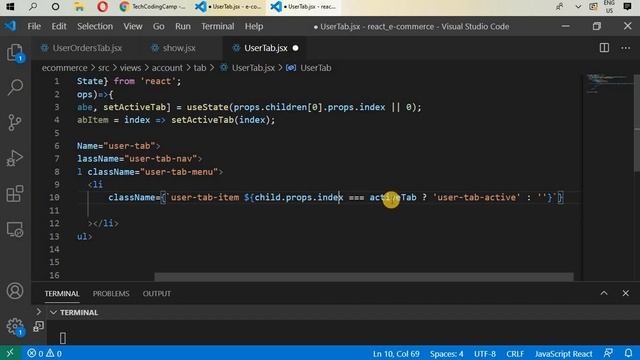Open Go menu

coord(158,26)
